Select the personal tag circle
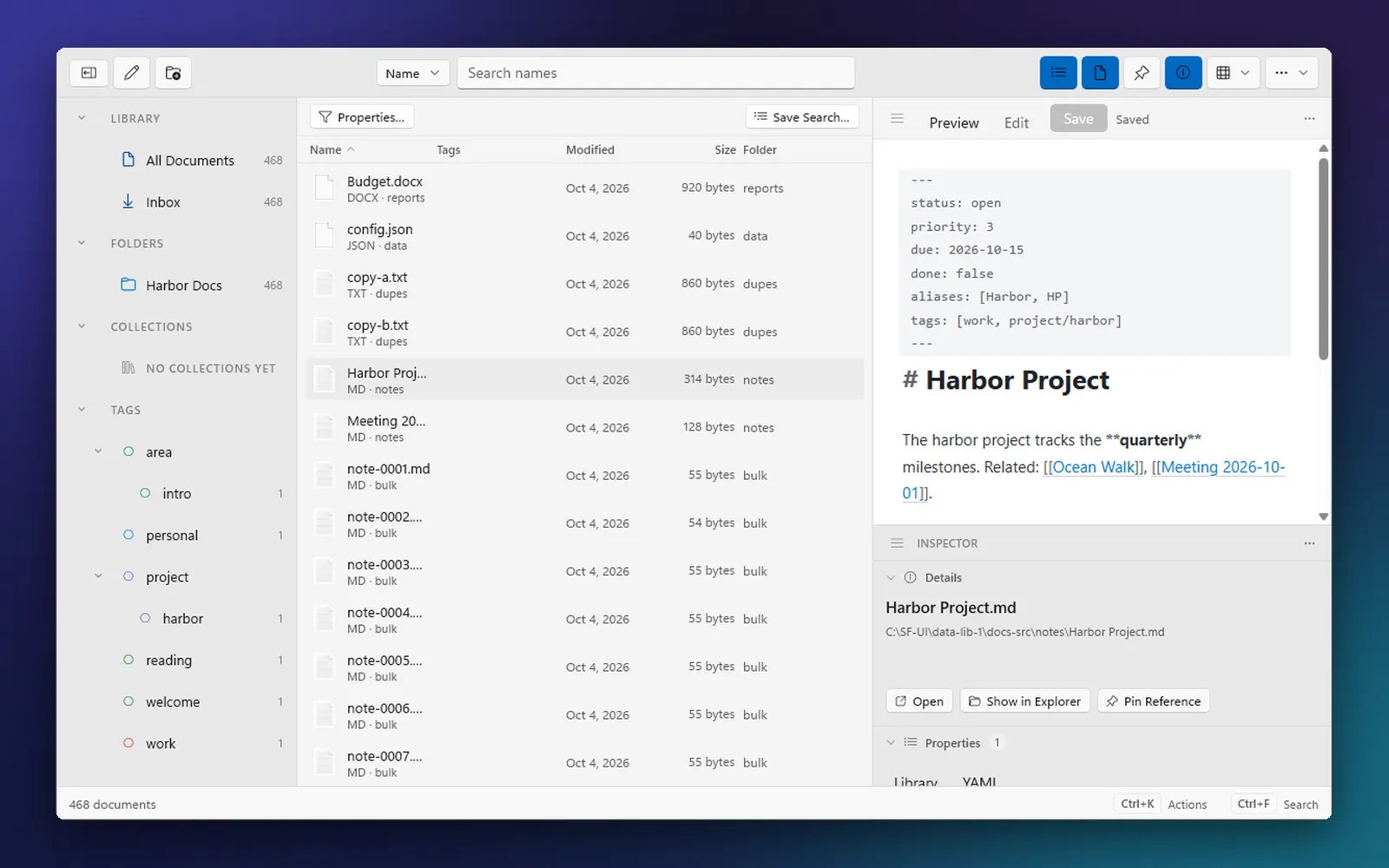Image resolution: width=1389 pixels, height=868 pixels. click(128, 535)
